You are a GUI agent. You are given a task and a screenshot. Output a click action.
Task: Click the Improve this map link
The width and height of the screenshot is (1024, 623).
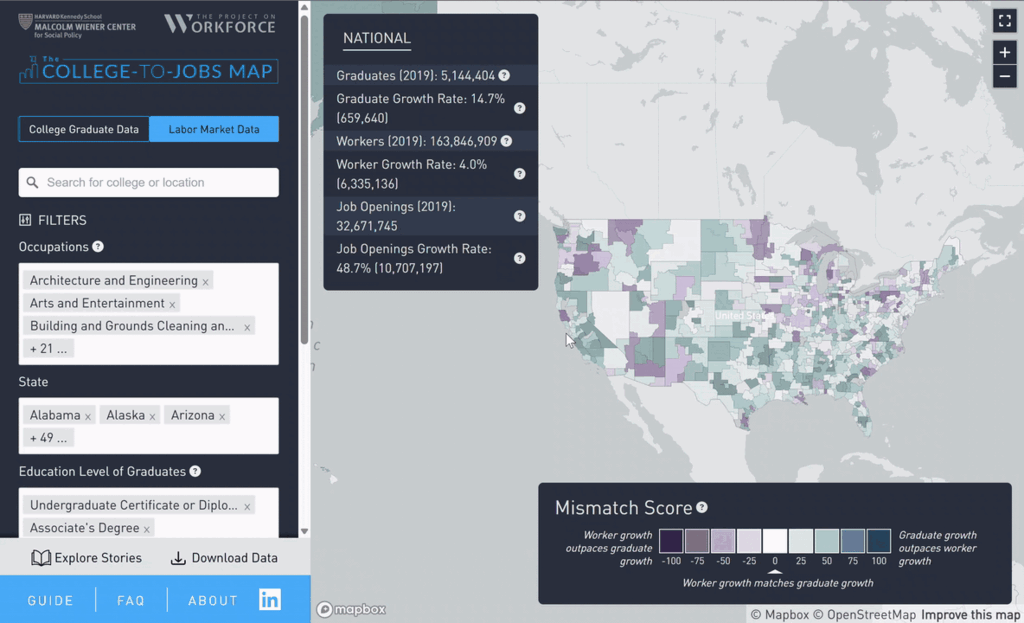971,614
